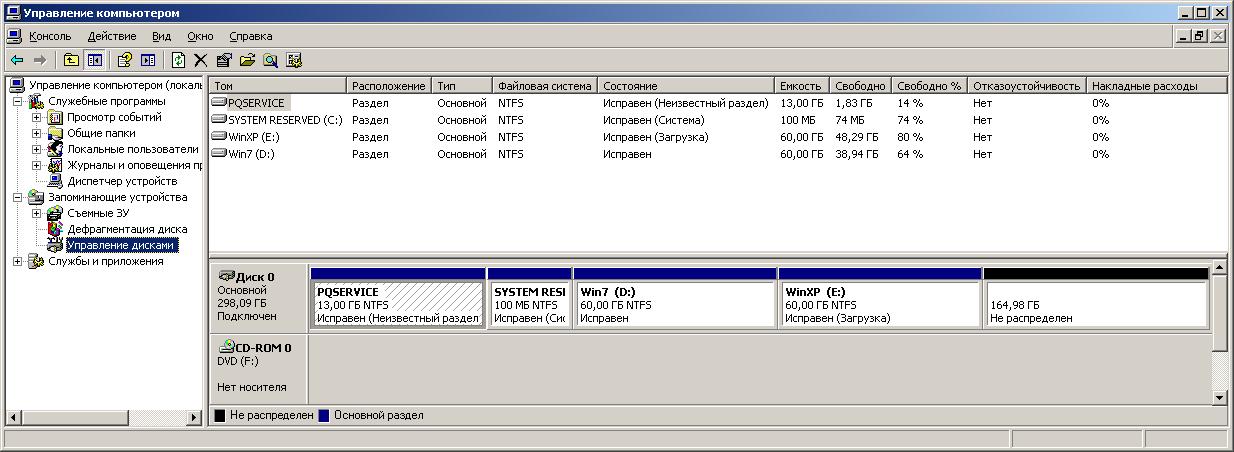
Task: Click the Запоминающие устройства tree icon
Action: pos(37,198)
